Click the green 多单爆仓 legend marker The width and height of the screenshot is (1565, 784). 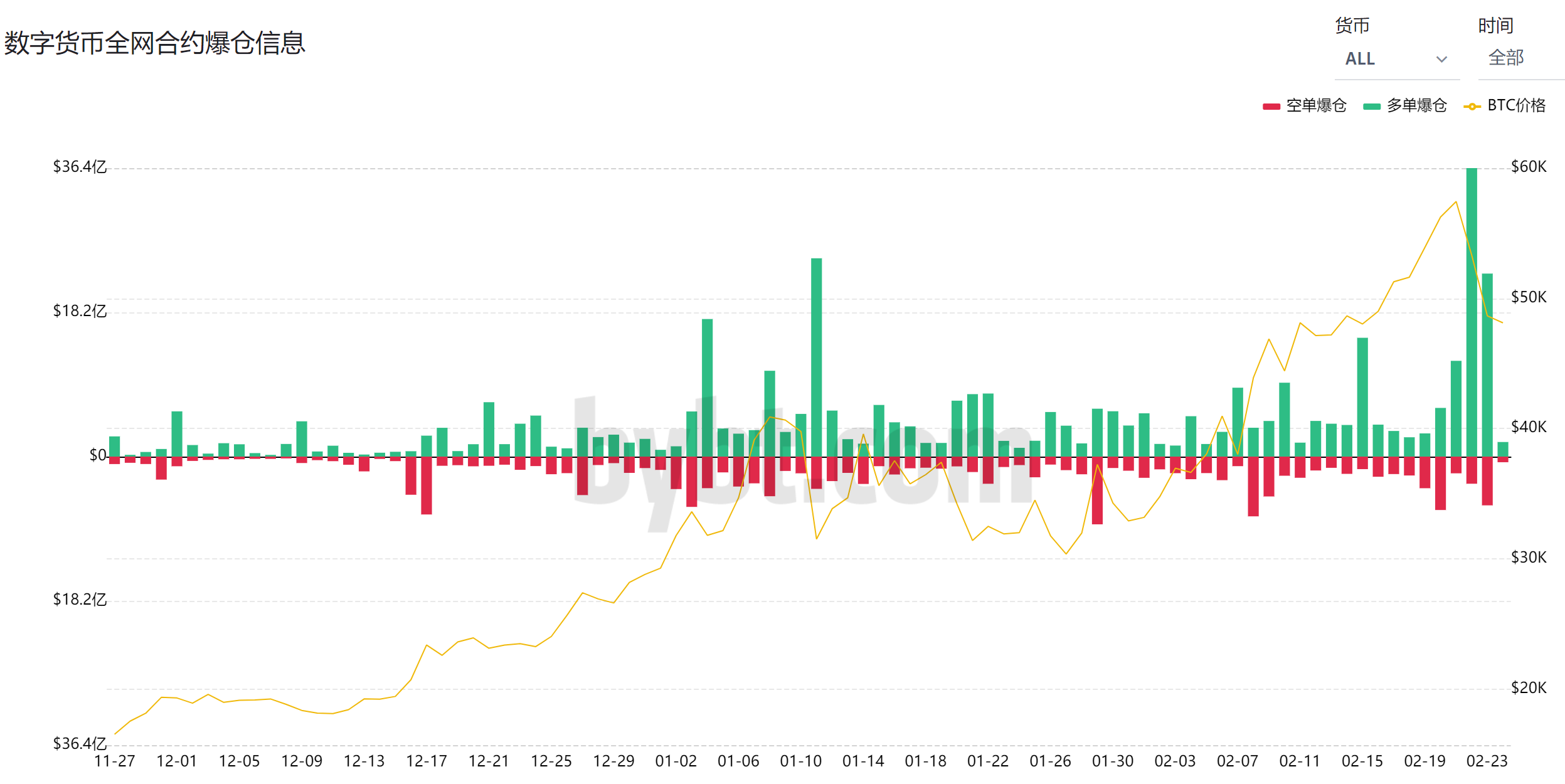pos(1372,107)
